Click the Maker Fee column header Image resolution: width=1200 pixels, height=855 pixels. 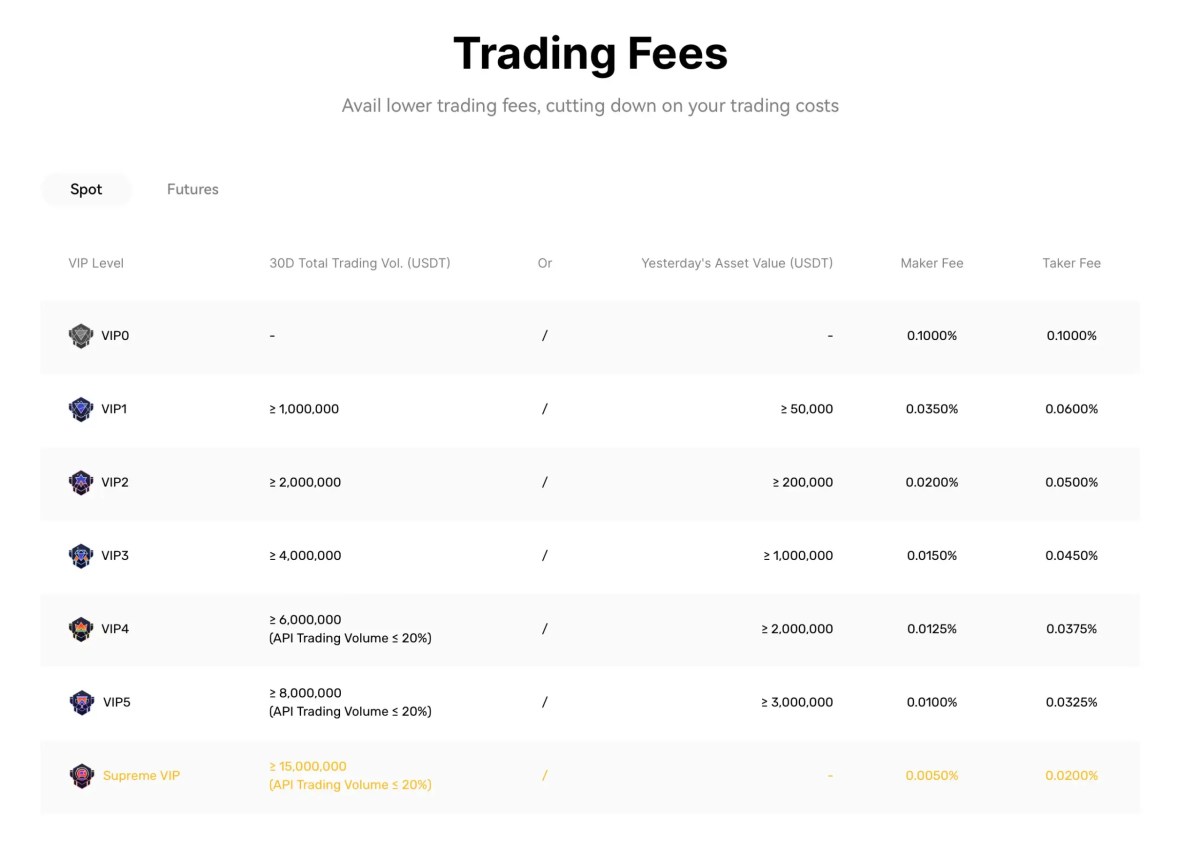tap(931, 263)
